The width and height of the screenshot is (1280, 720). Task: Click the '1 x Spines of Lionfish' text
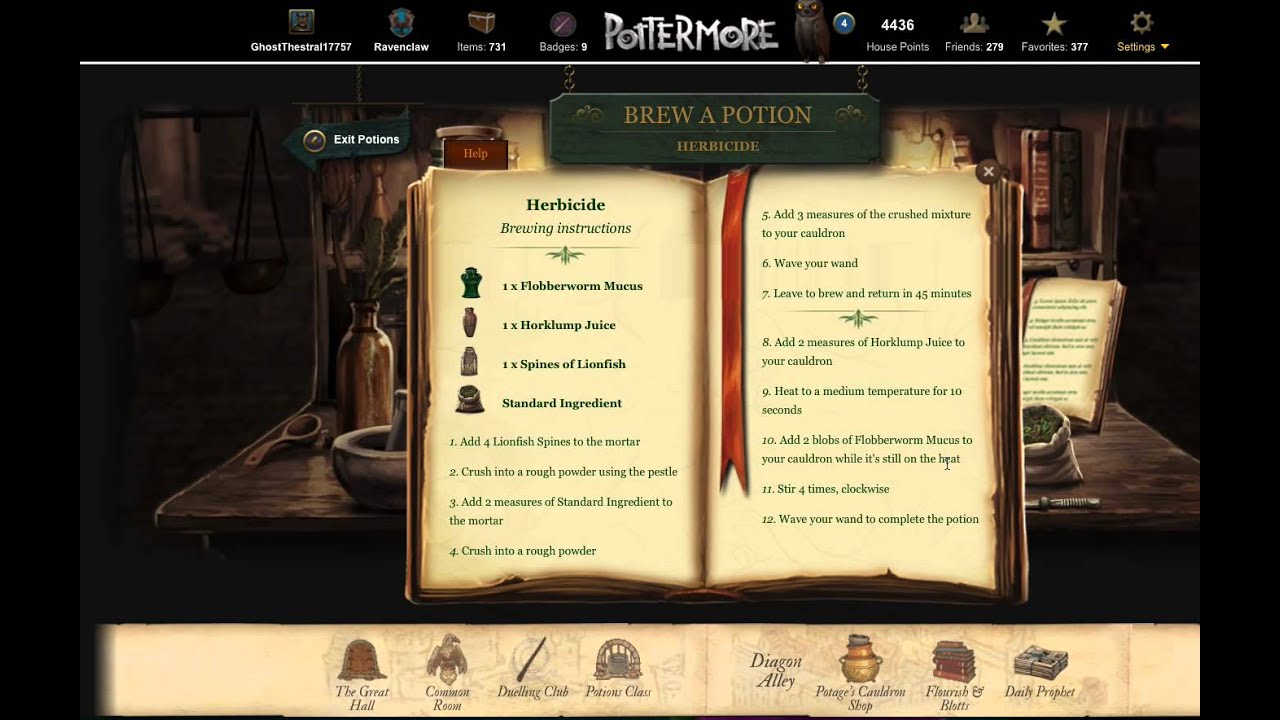(564, 364)
